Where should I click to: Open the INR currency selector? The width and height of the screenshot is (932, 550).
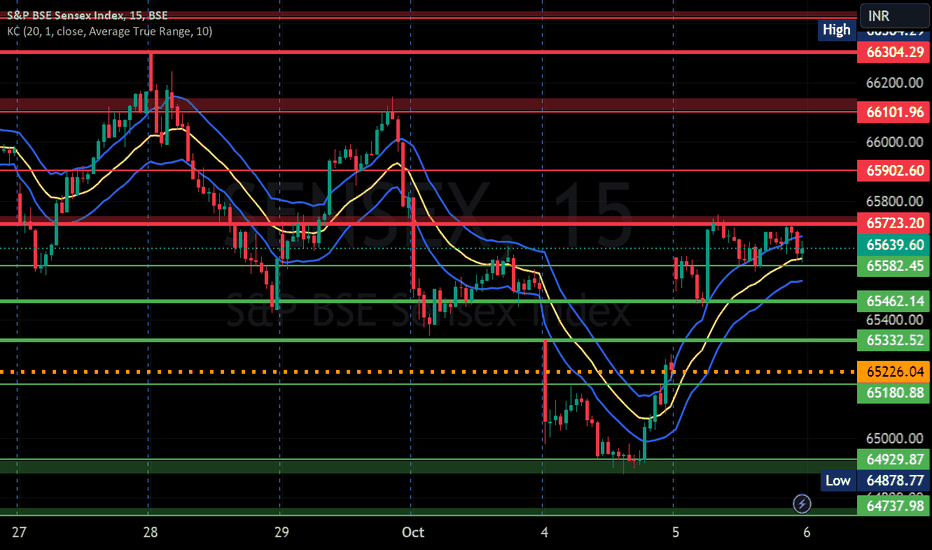coord(895,16)
